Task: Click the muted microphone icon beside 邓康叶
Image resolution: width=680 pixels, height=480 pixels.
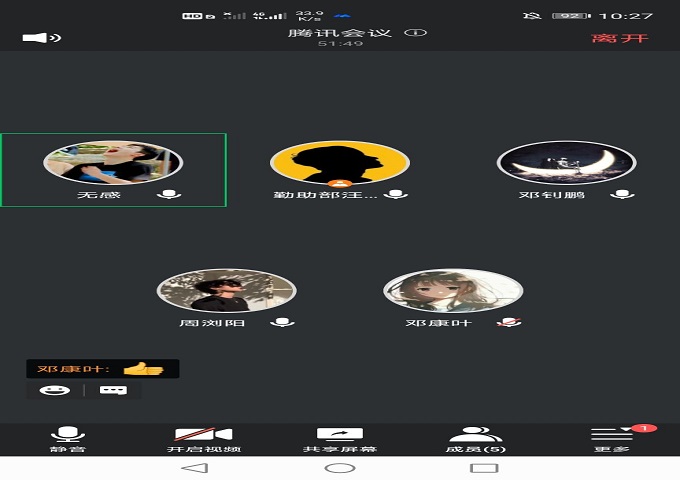Action: pyautogui.click(x=510, y=322)
